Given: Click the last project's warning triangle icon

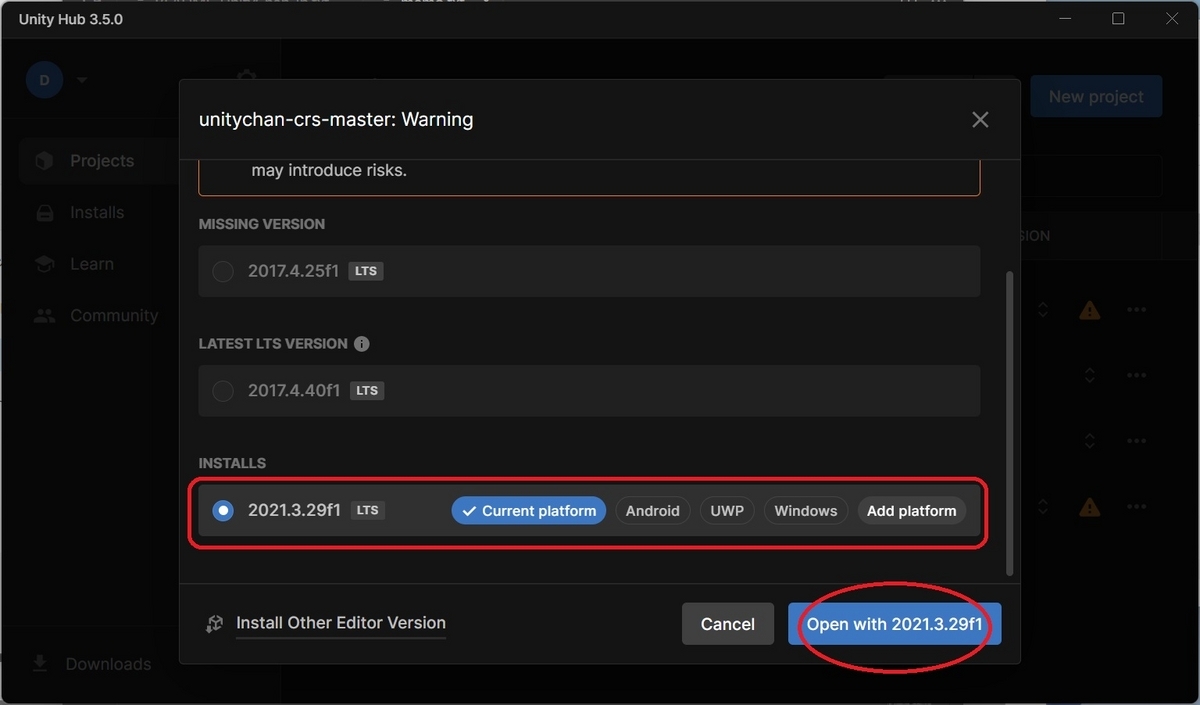Looking at the screenshot, I should coord(1090,508).
